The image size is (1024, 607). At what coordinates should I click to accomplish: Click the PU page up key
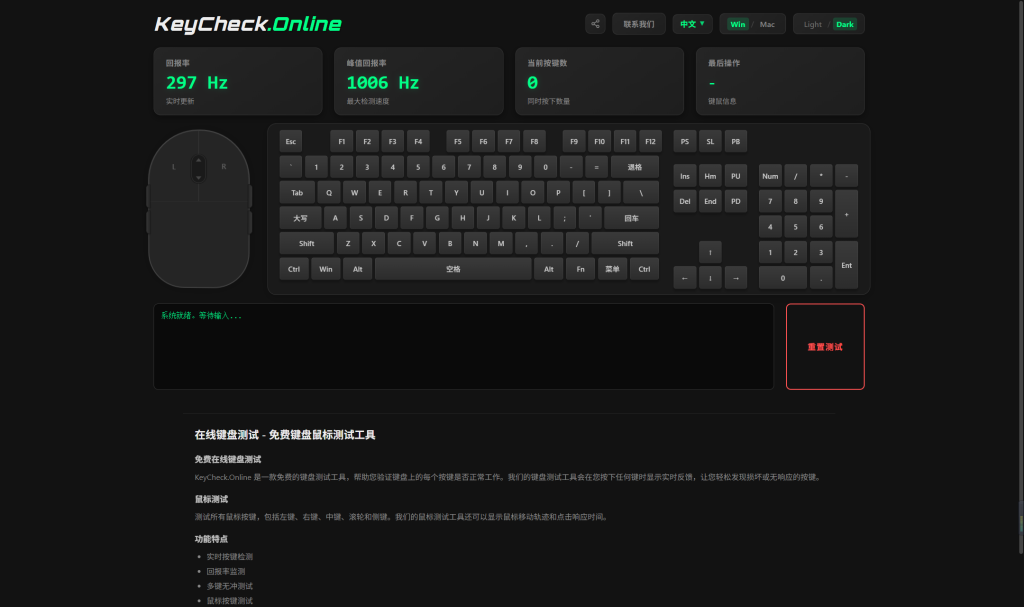pos(735,176)
